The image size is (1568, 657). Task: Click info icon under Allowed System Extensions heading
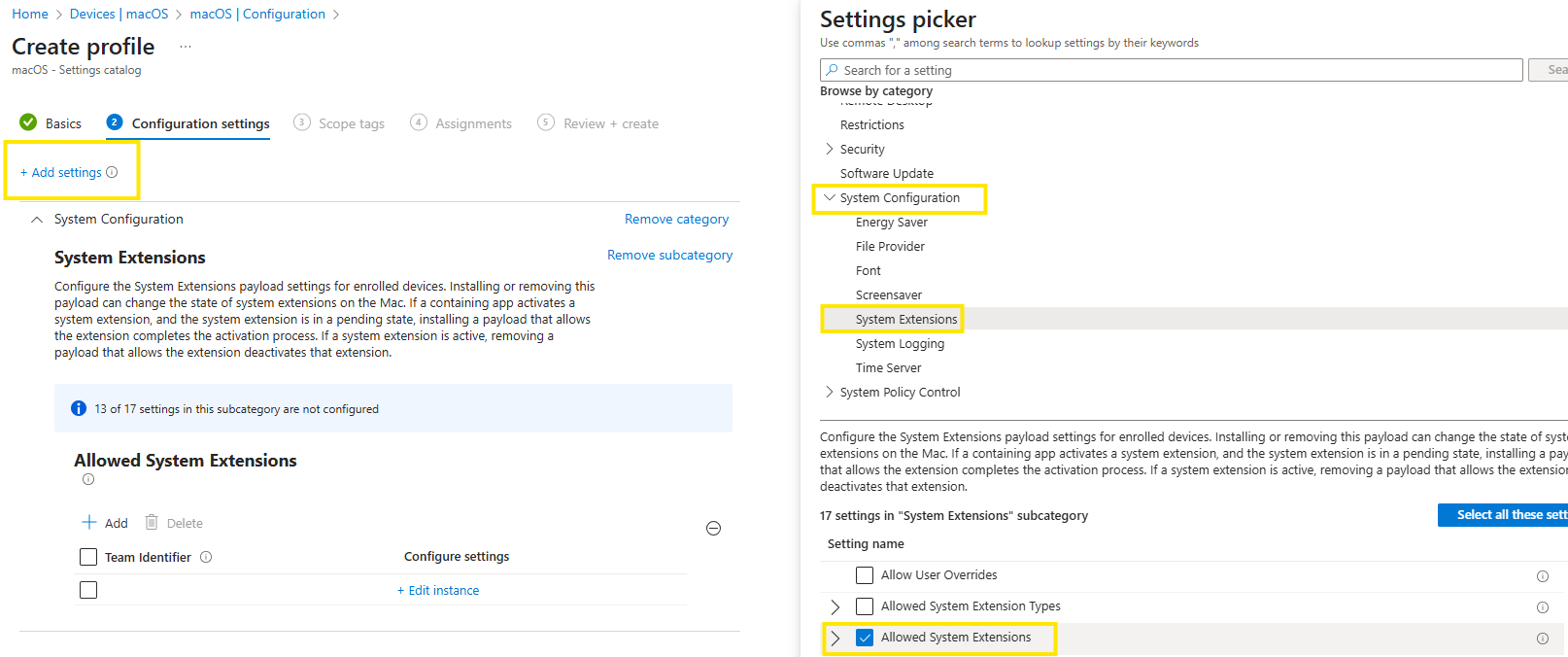88,479
